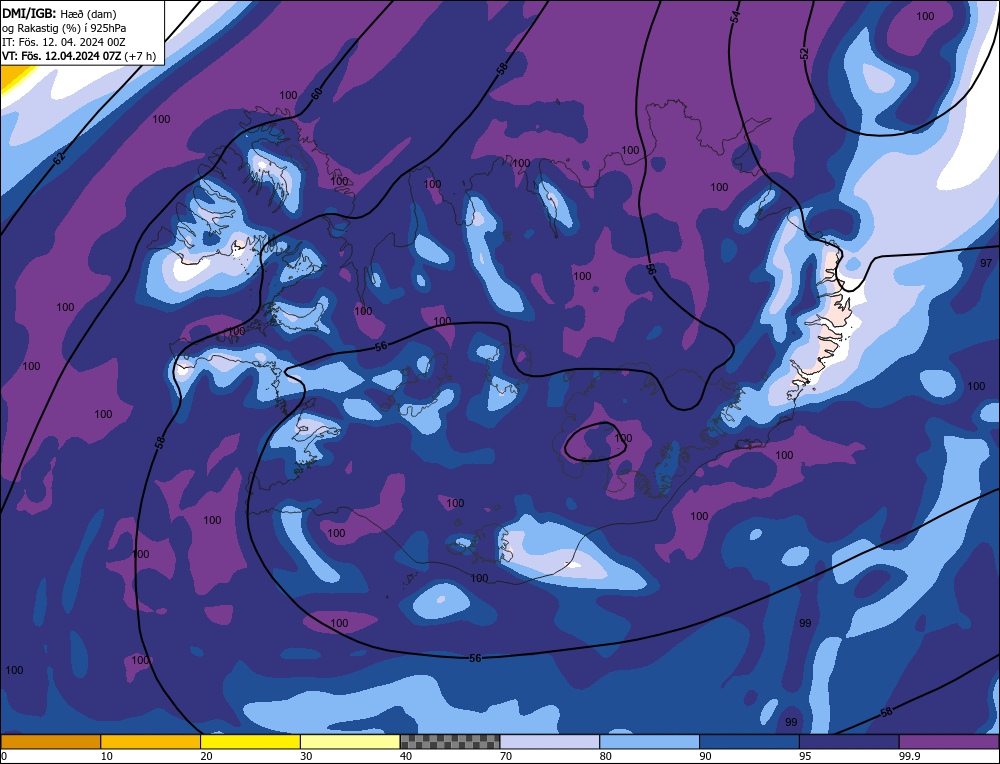Click the "10" legend scale label

[x=106, y=756]
